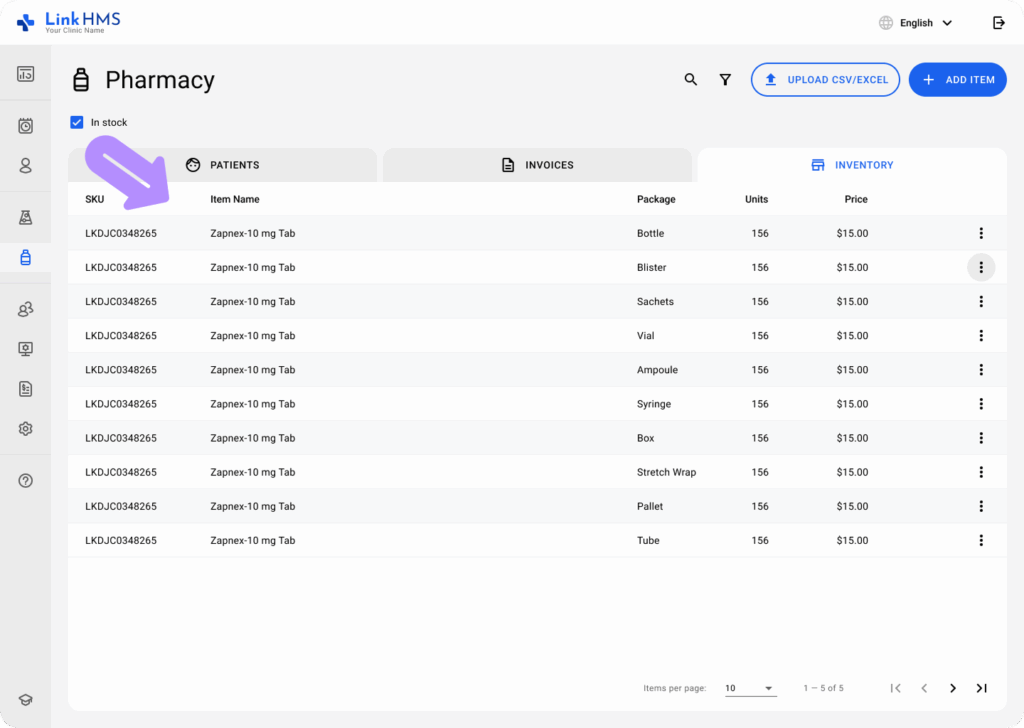Click the search magnifier icon
Screen dimensions: 1024x728
[x=690, y=80]
